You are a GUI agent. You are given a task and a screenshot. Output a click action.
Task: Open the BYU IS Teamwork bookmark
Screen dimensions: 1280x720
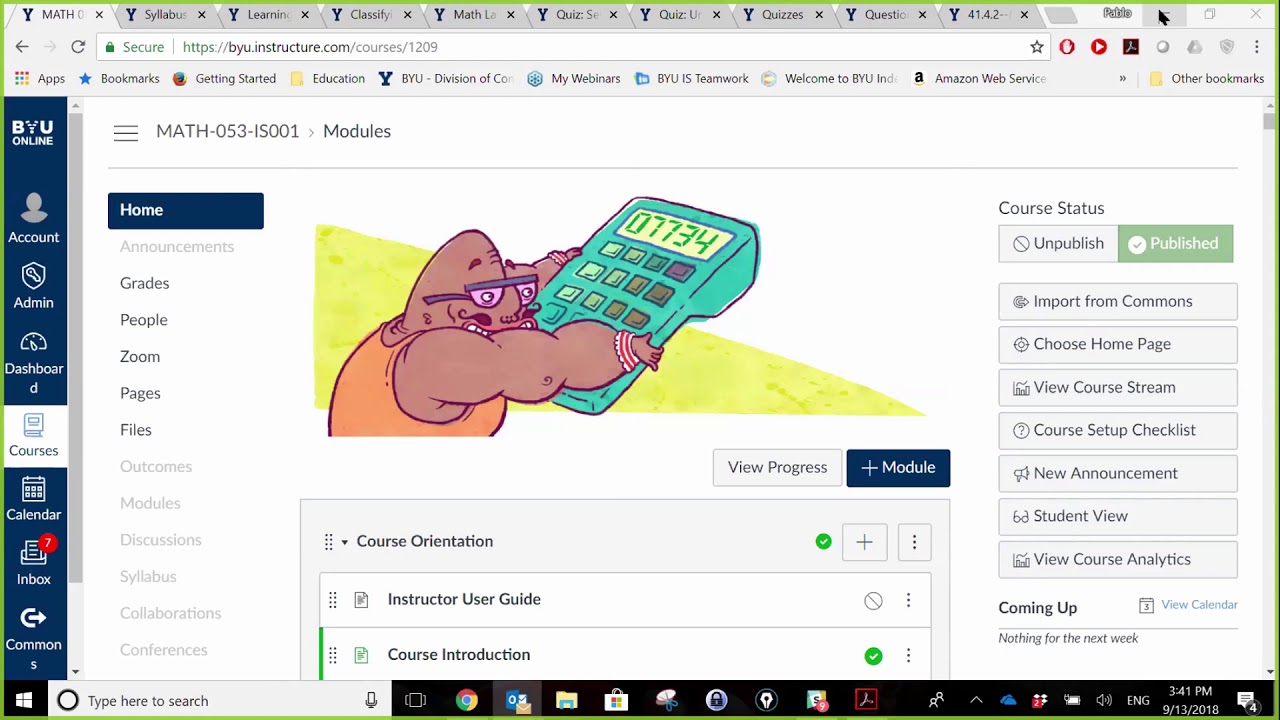(x=692, y=79)
